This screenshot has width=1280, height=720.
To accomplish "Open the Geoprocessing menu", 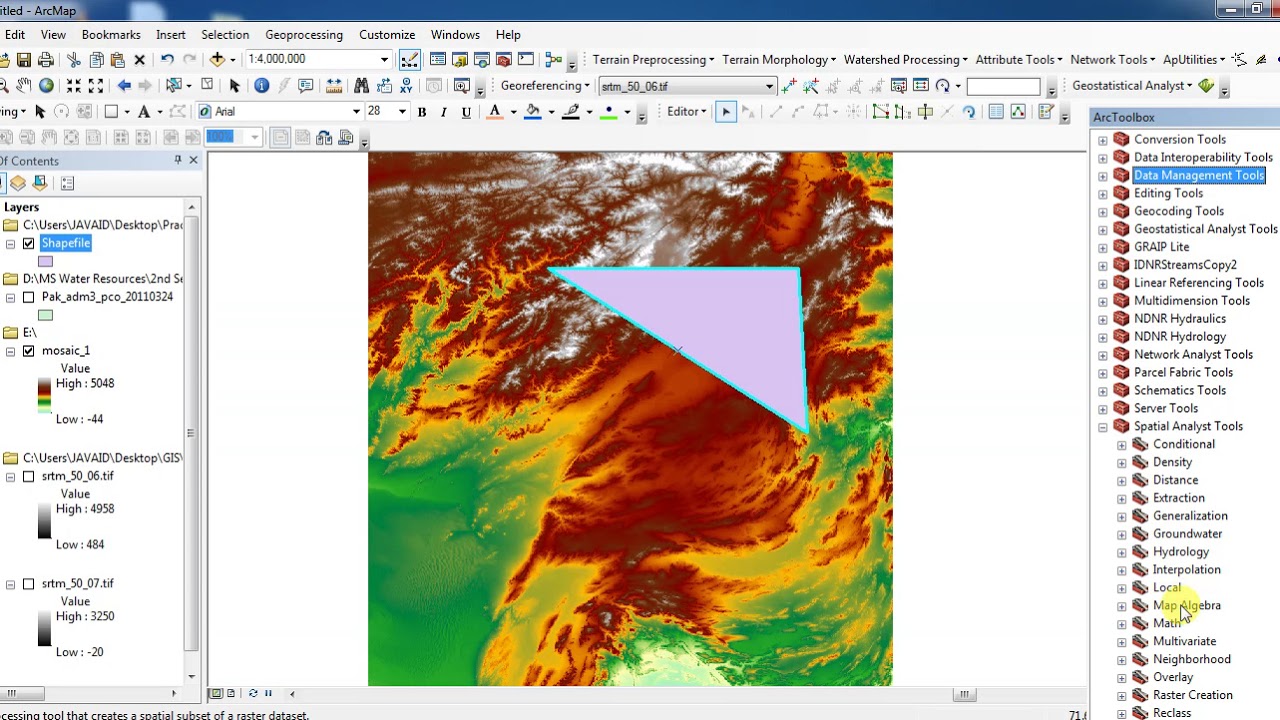I will coord(304,35).
